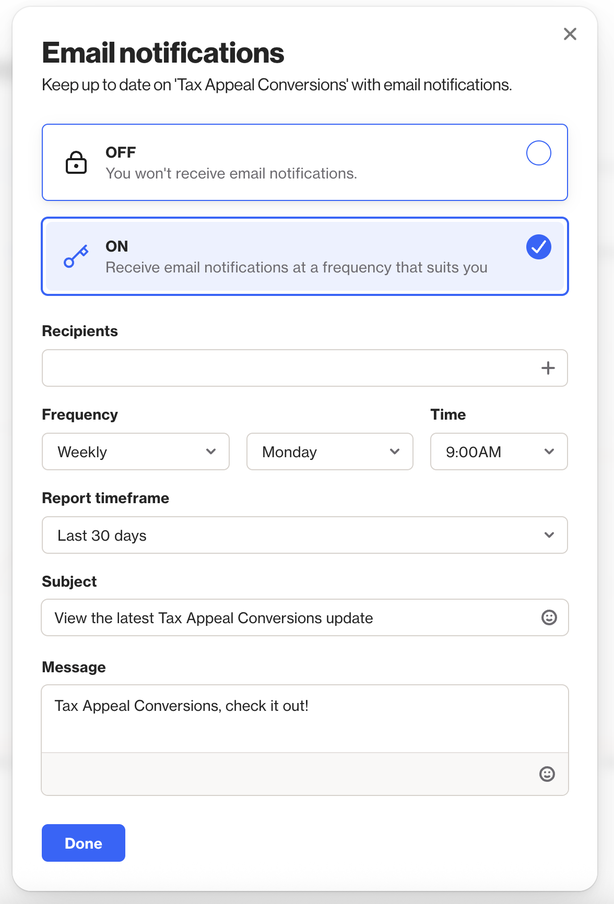Screen dimensions: 614x904
Task: Expand the Last 30 days timeframe dropdown
Action: click(x=304, y=535)
